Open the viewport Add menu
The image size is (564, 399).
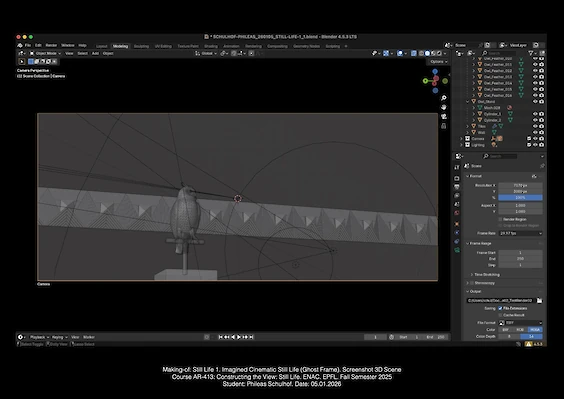[95, 53]
